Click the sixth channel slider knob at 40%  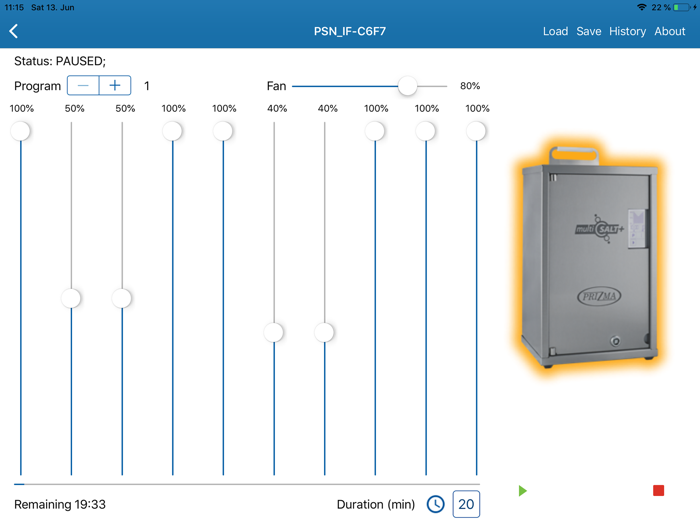coord(274,332)
